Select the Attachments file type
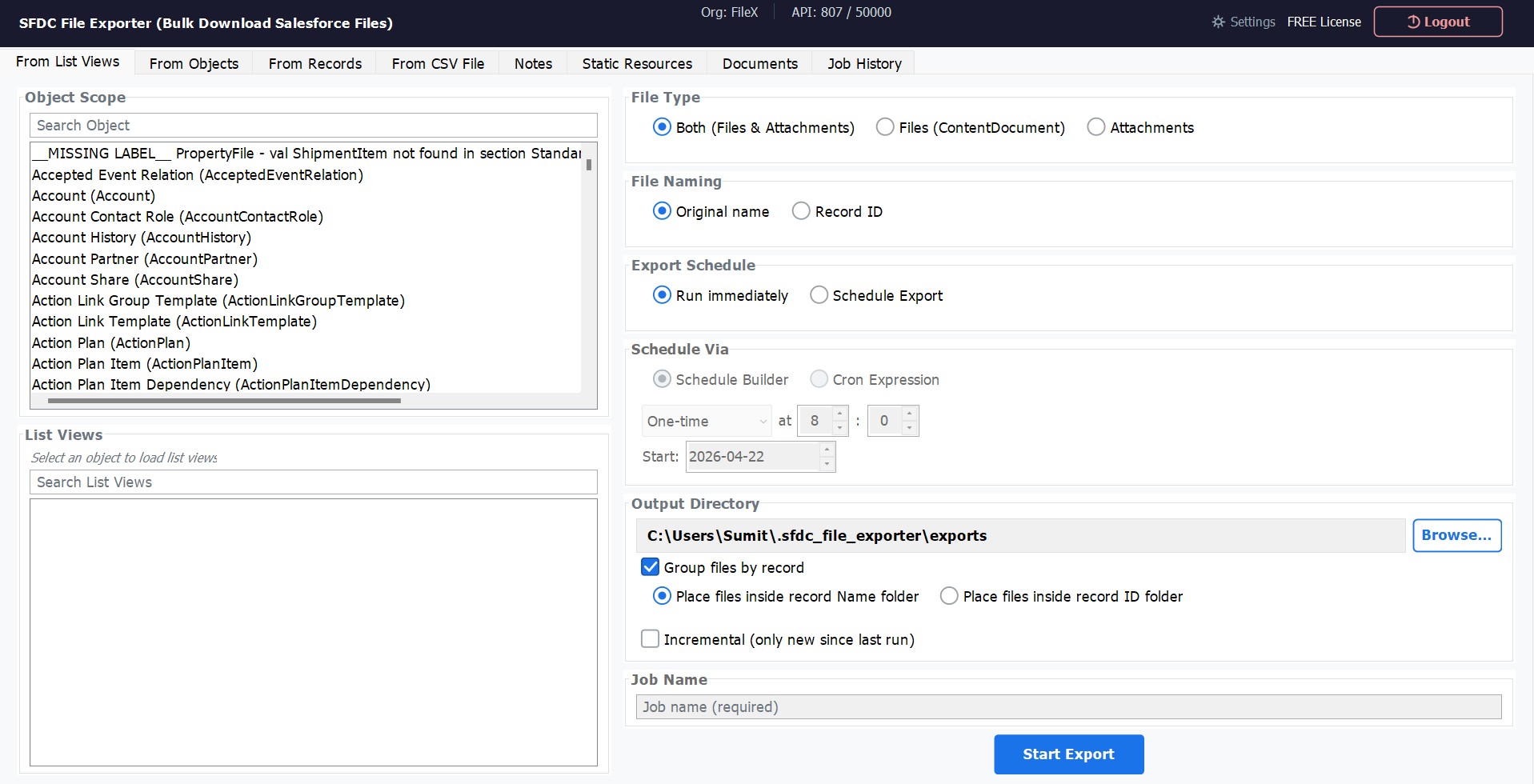This screenshot has height=784, width=1534. pyautogui.click(x=1095, y=126)
